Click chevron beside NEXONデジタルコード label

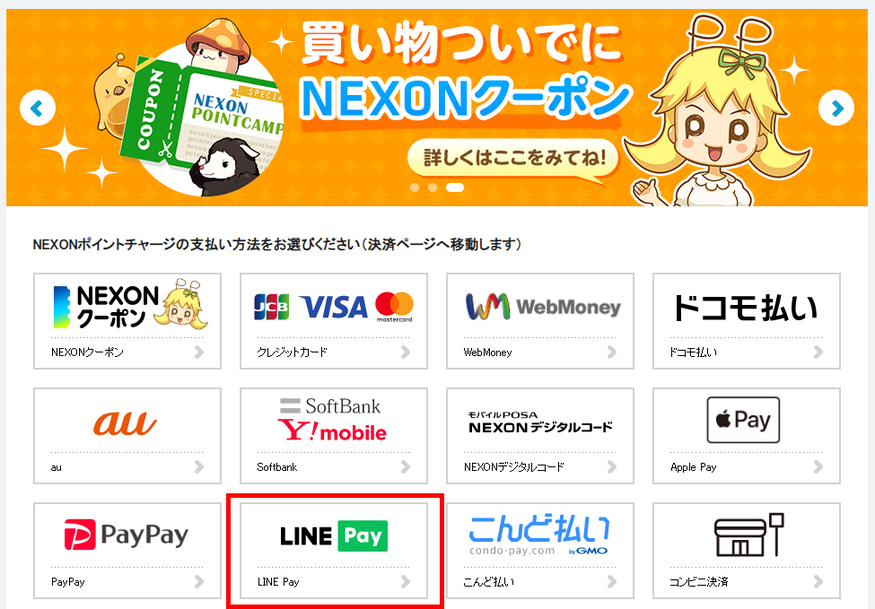612,467
